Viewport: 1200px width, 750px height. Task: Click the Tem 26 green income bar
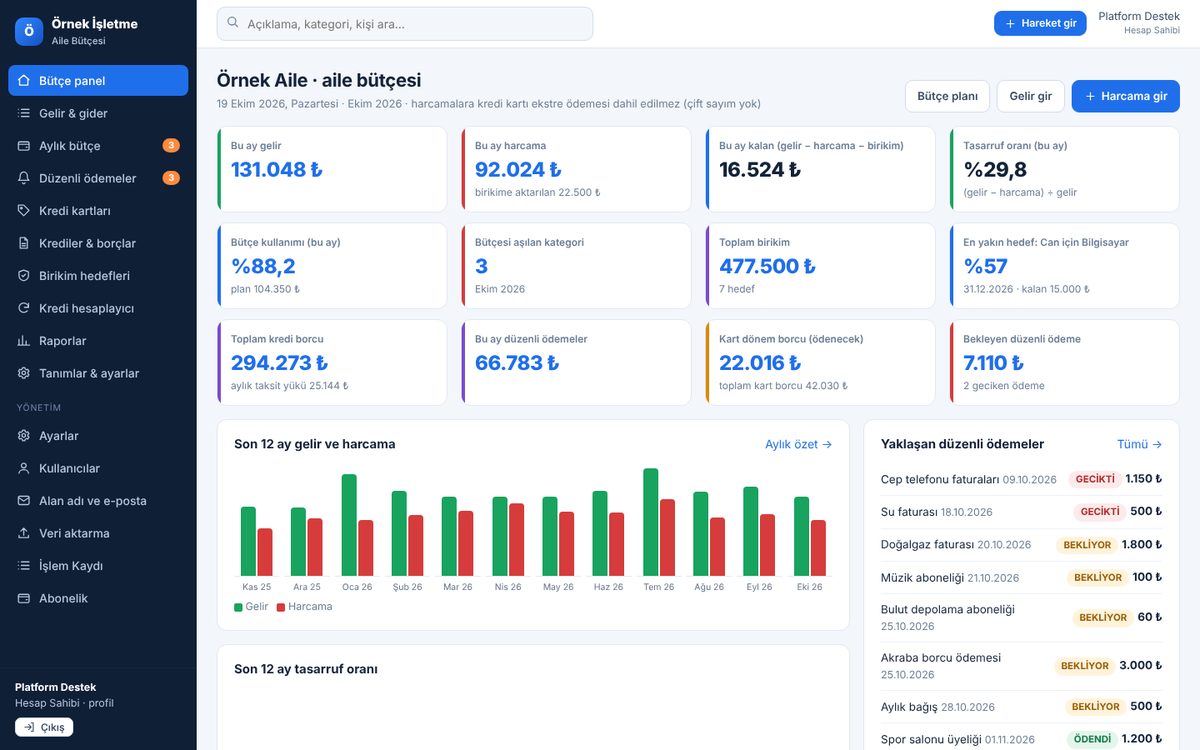pyautogui.click(x=651, y=522)
